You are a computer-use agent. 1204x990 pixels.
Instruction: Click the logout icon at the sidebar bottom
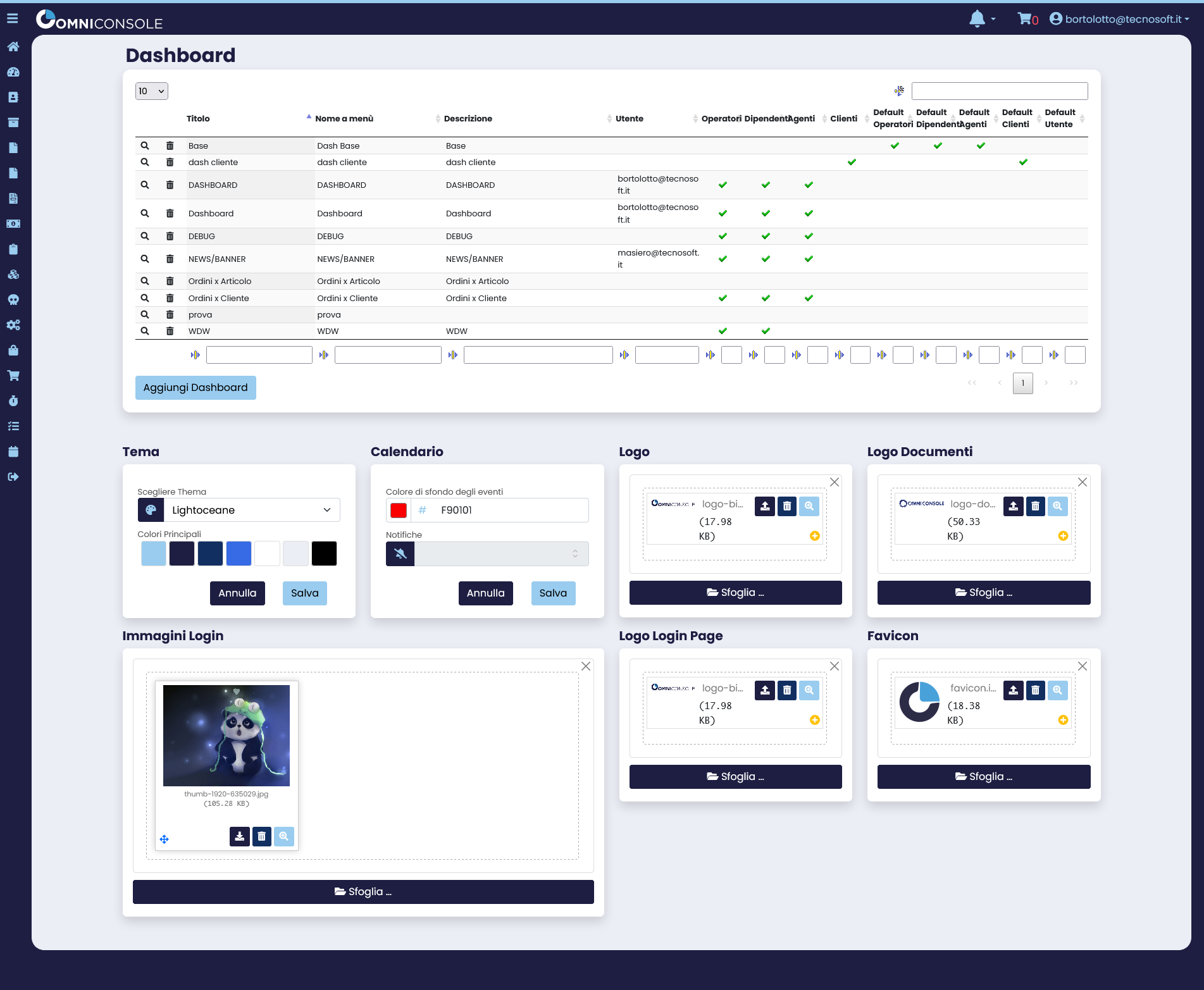coord(13,476)
